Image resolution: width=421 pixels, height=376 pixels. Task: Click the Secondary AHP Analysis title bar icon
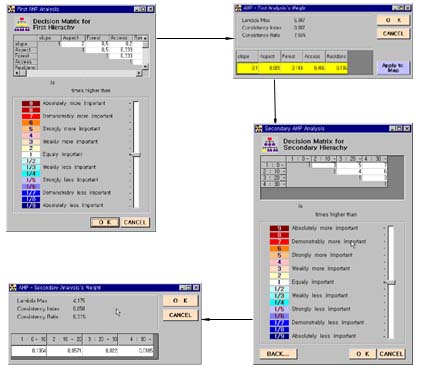(259, 128)
